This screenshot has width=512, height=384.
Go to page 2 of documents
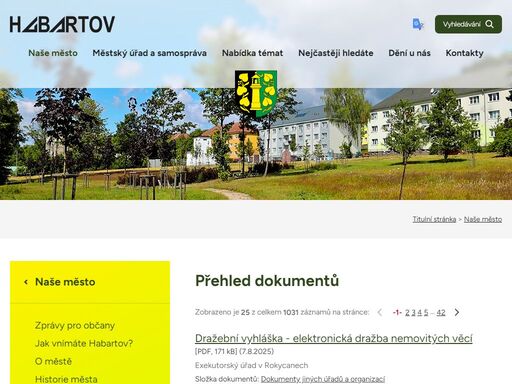[x=407, y=312]
